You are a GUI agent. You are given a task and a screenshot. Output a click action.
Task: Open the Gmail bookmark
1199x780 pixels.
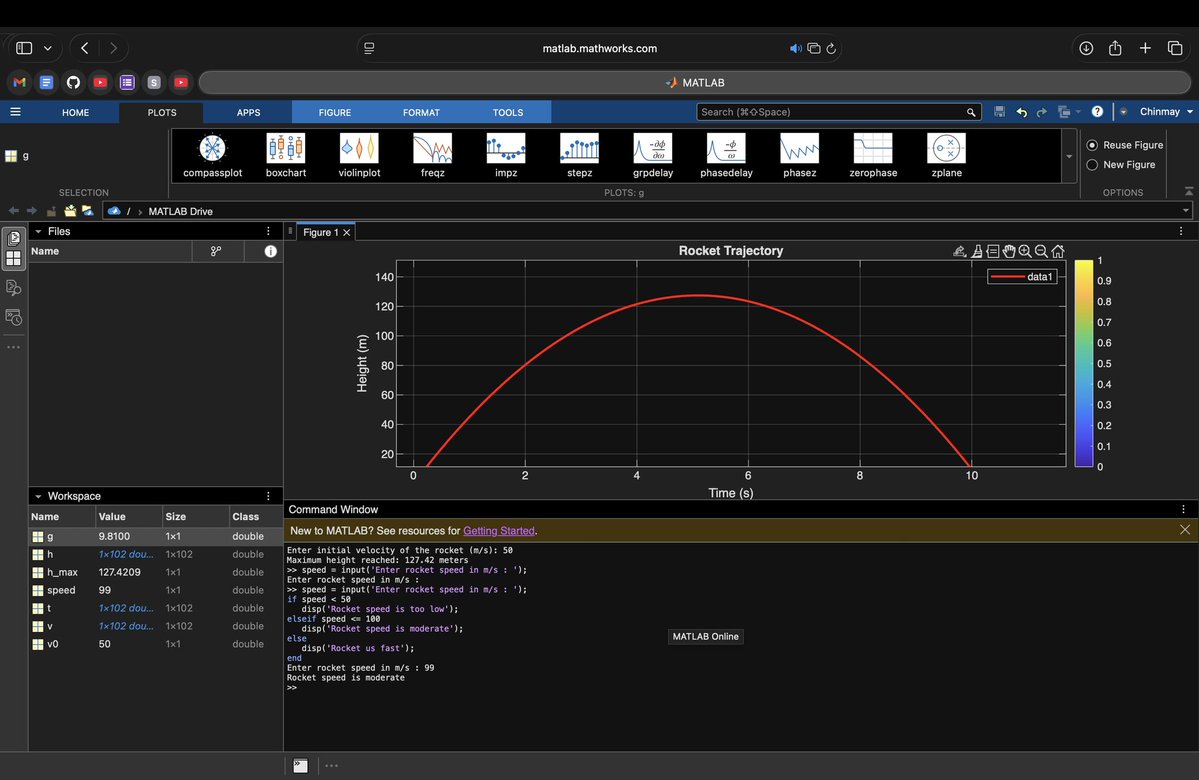tap(20, 82)
